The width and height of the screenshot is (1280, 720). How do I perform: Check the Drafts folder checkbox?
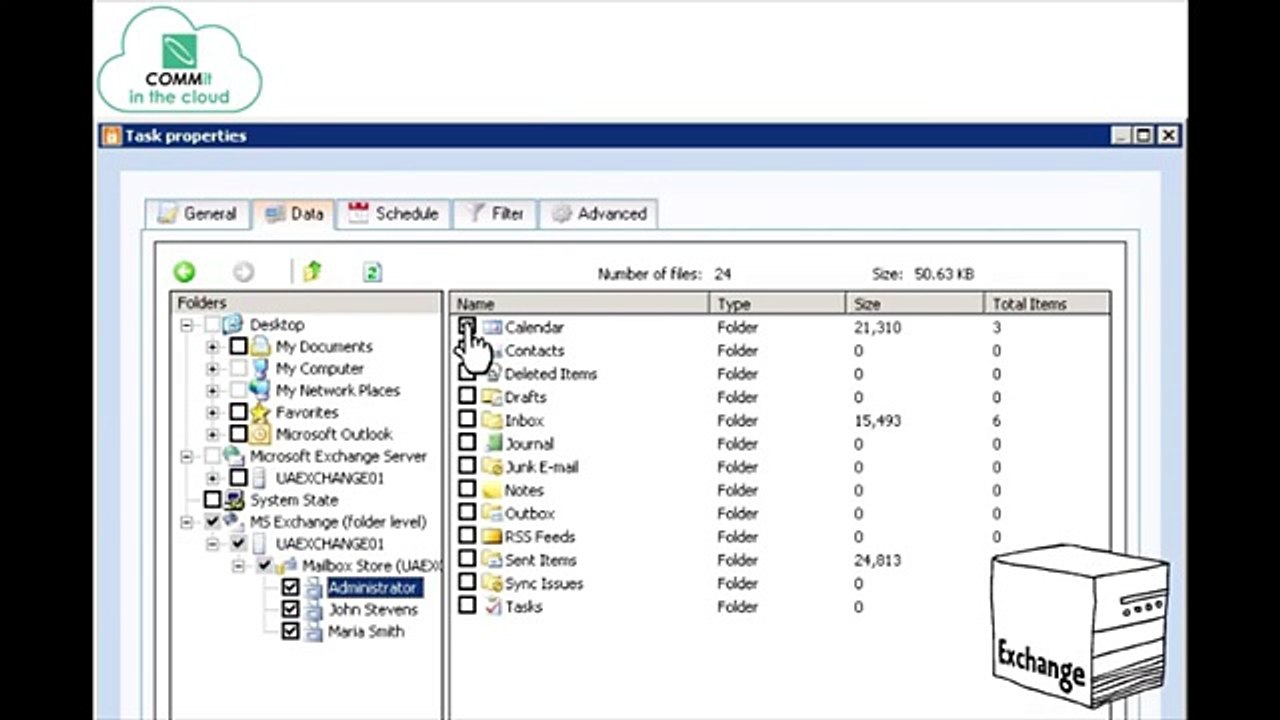[x=467, y=397]
